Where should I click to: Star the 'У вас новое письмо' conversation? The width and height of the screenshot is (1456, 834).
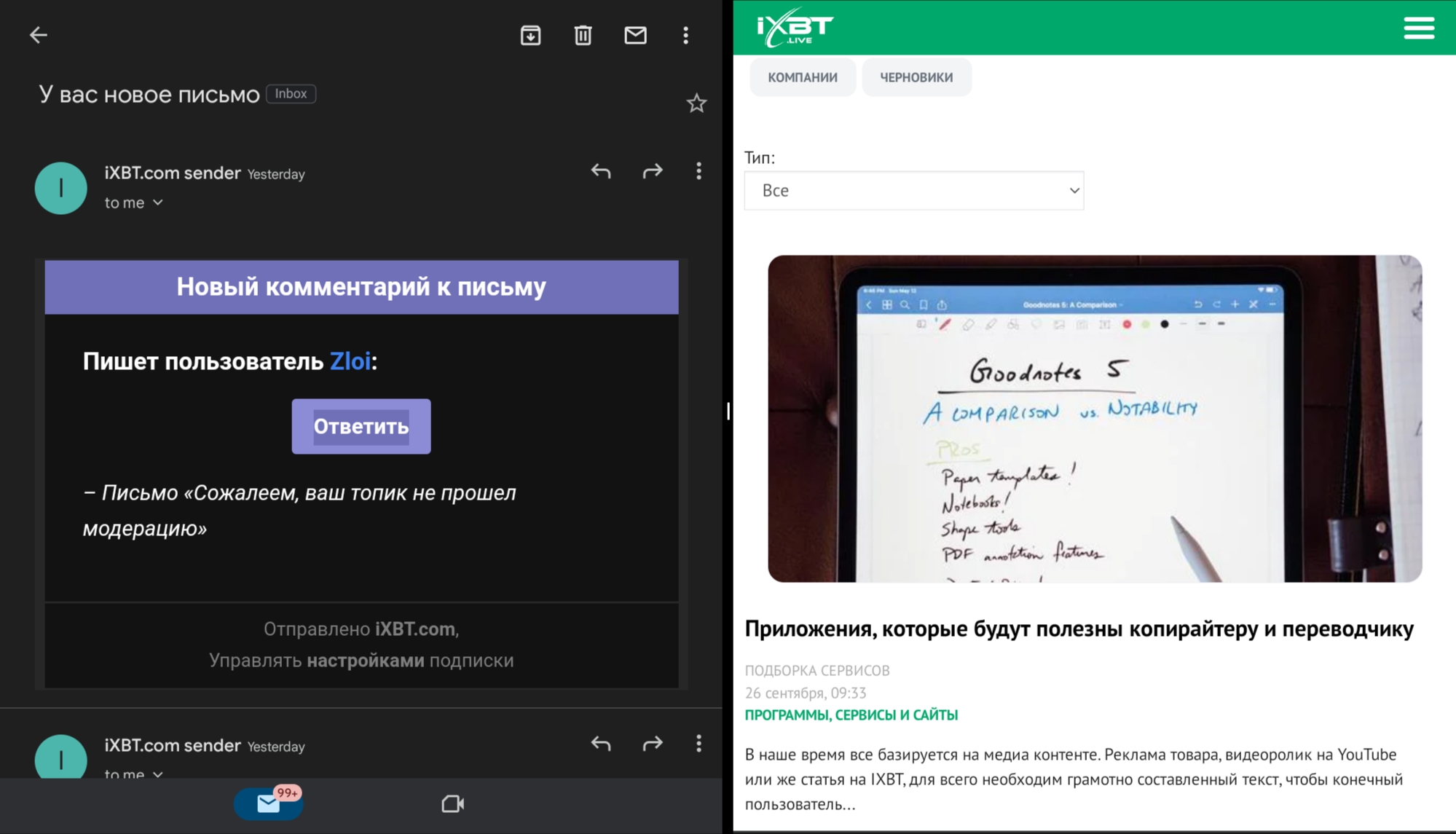point(696,103)
